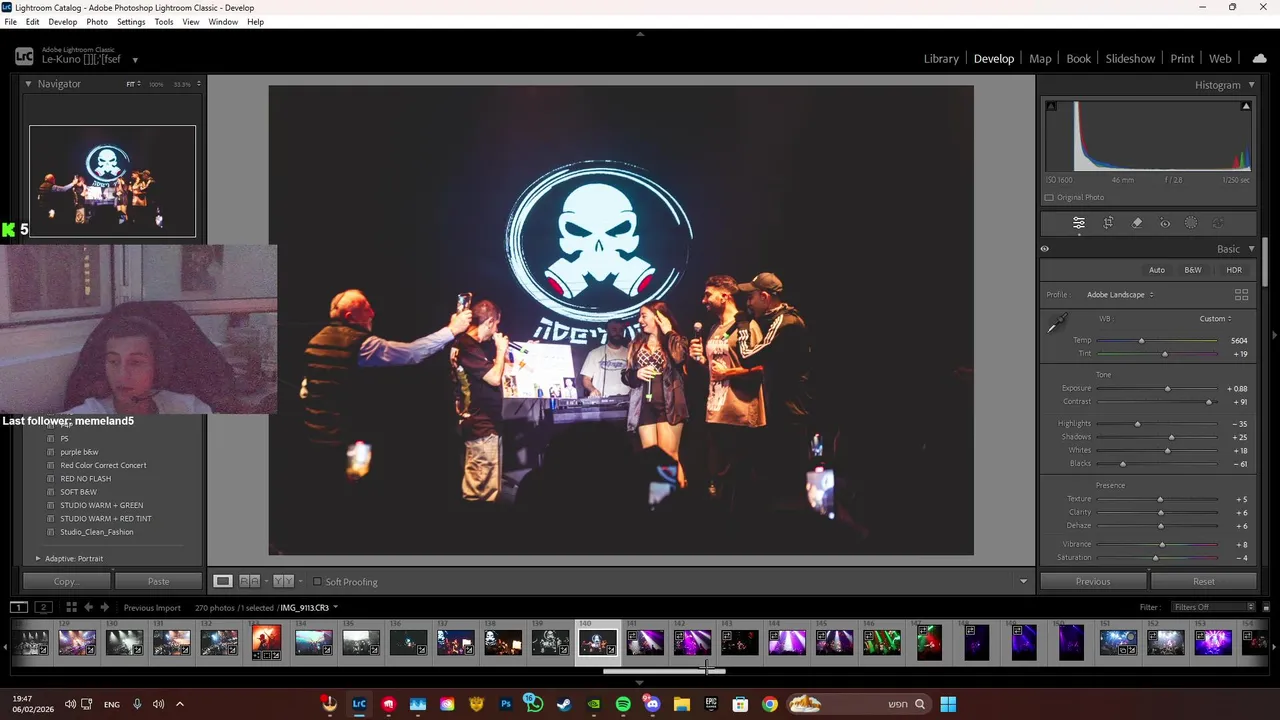Select STUDIO WARM + GREEN preset
1280x720 pixels.
101,505
